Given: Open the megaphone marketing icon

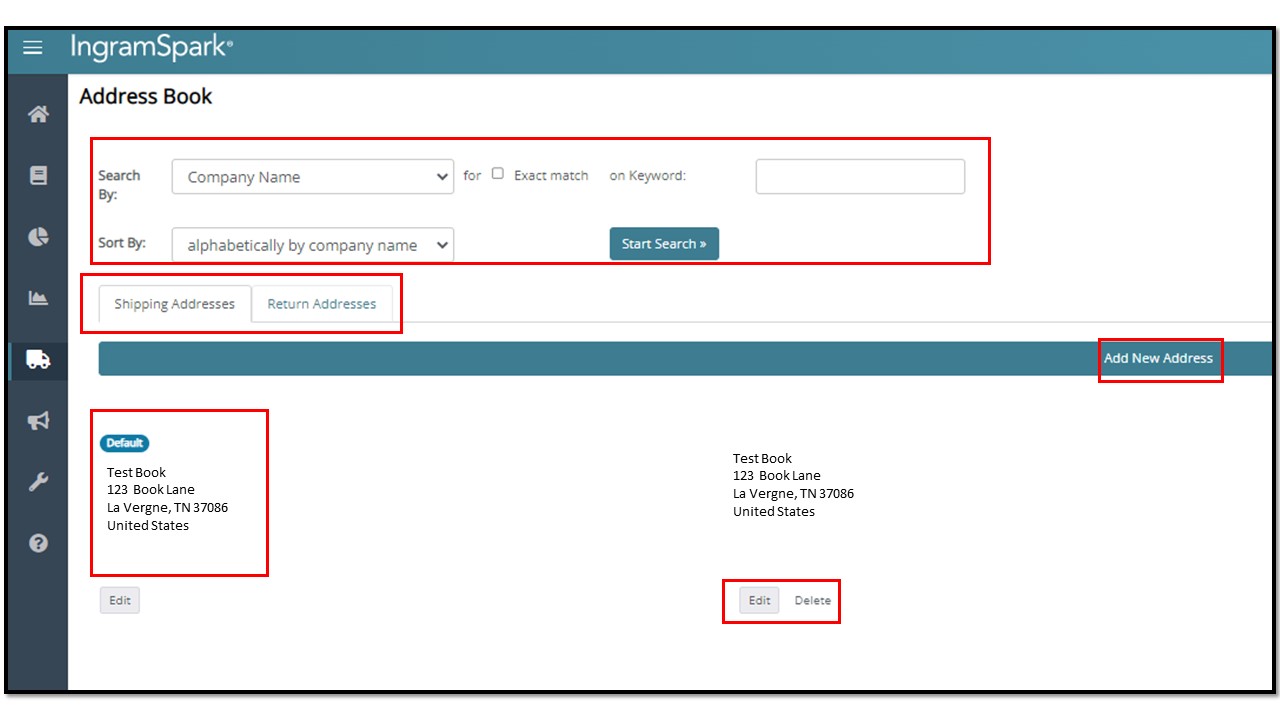Looking at the screenshot, I should 38,421.
